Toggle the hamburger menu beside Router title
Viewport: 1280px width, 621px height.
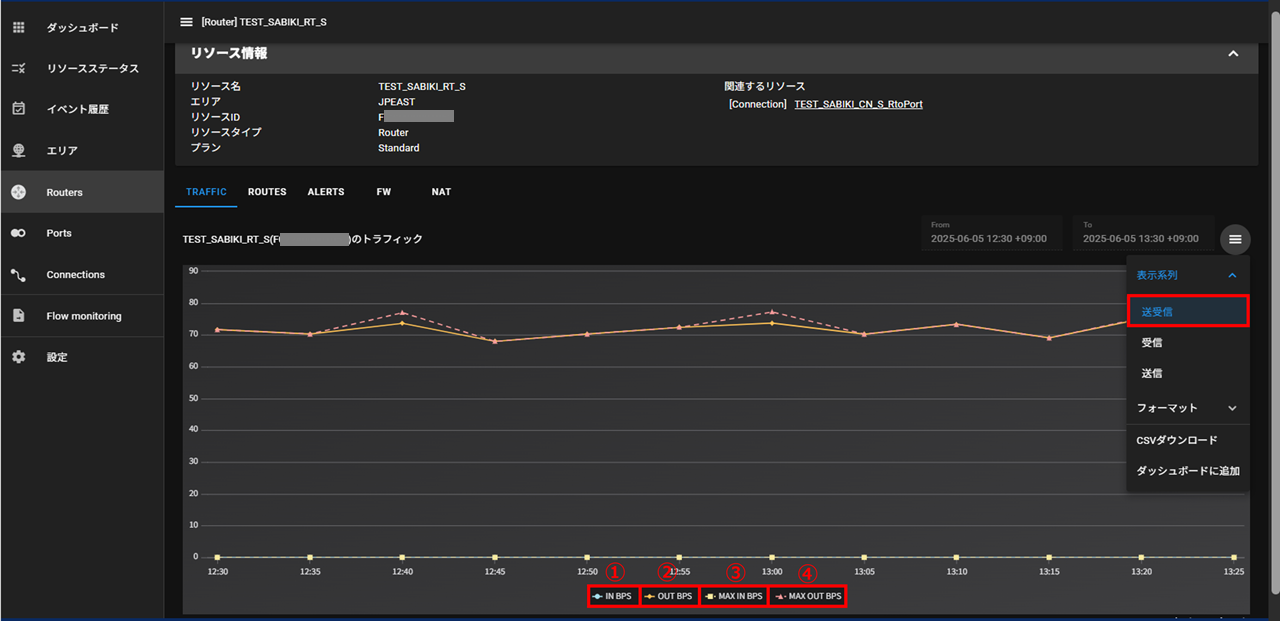coord(186,22)
